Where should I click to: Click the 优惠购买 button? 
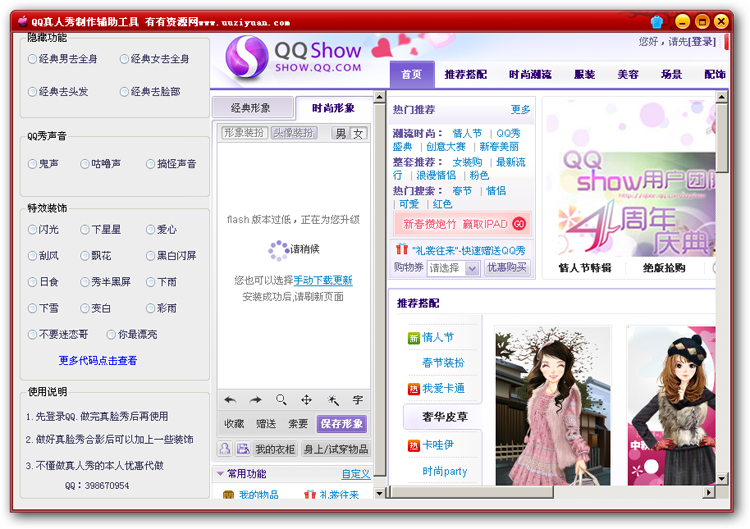pyautogui.click(x=507, y=268)
